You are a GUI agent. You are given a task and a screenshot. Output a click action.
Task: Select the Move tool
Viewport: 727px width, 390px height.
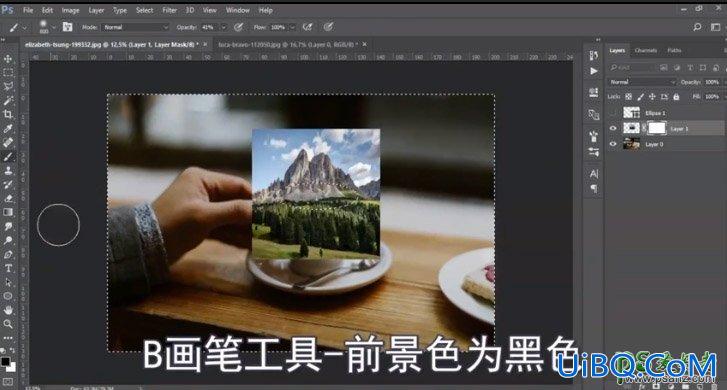pyautogui.click(x=8, y=59)
